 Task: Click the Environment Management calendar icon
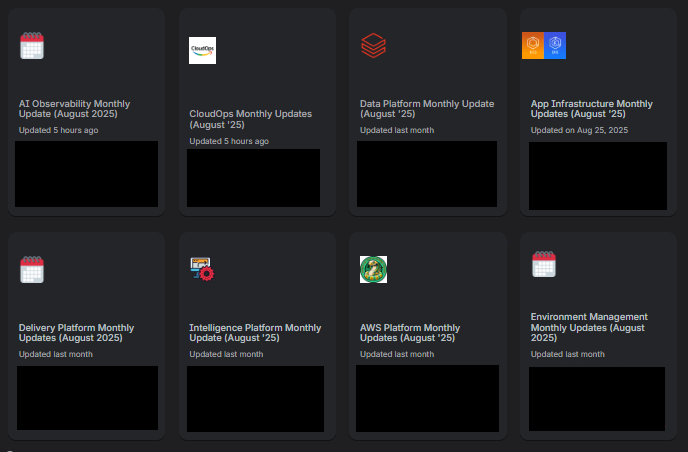pyautogui.click(x=544, y=264)
